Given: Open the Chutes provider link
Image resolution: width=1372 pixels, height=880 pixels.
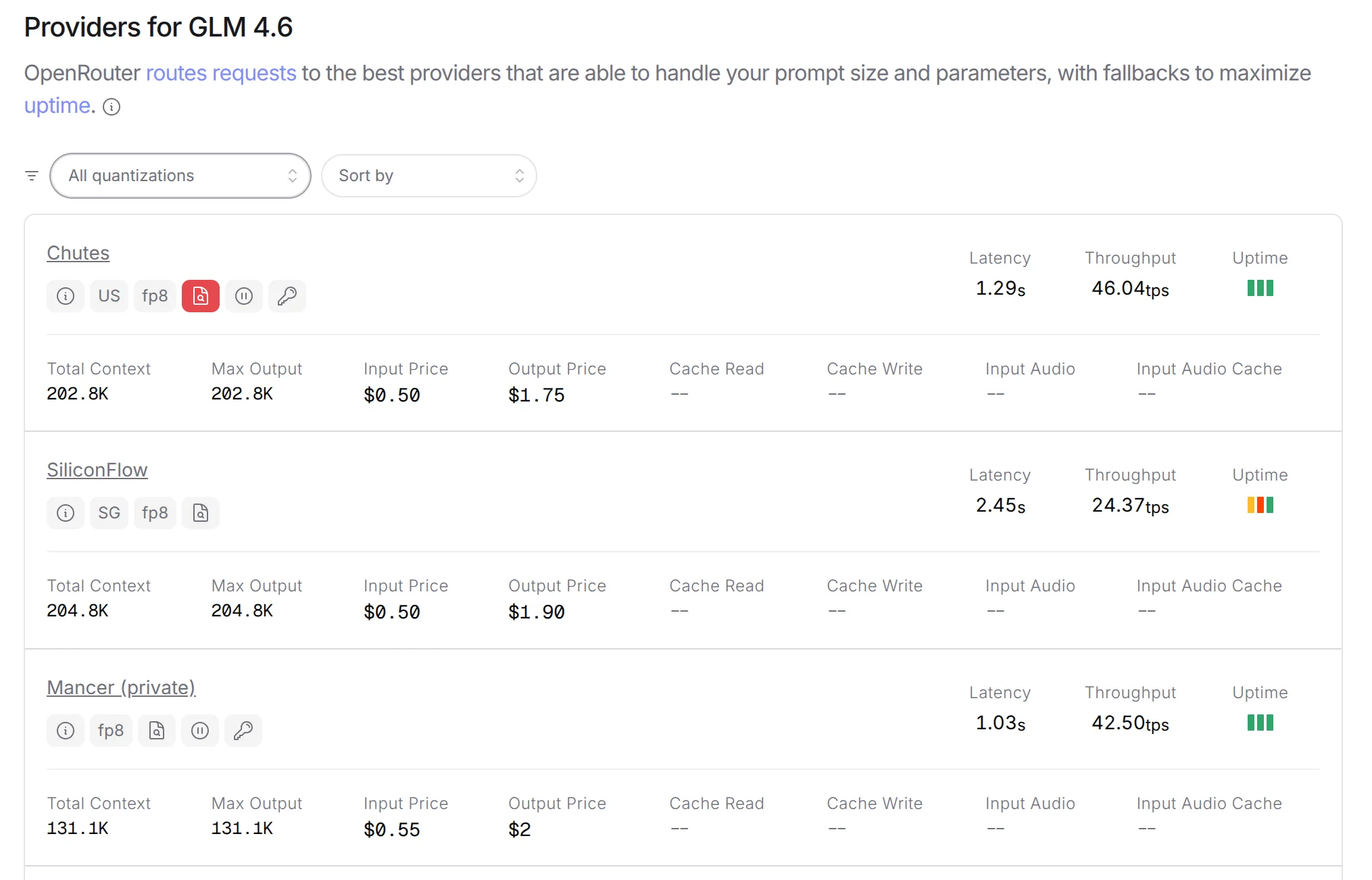Looking at the screenshot, I should [78, 253].
